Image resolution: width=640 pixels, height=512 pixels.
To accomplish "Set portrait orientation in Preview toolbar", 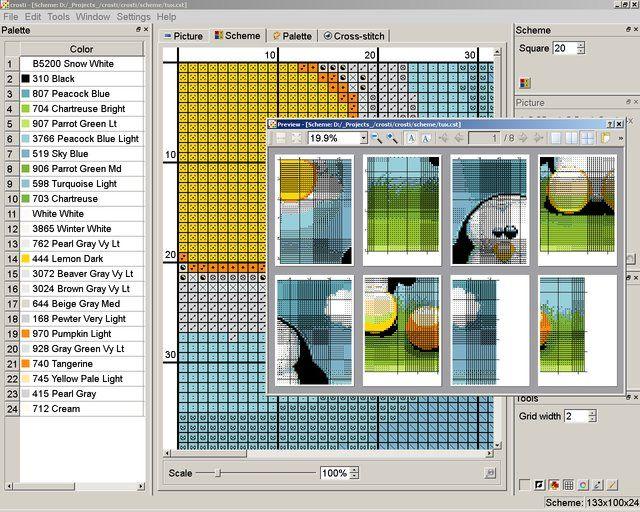I will (411, 138).
